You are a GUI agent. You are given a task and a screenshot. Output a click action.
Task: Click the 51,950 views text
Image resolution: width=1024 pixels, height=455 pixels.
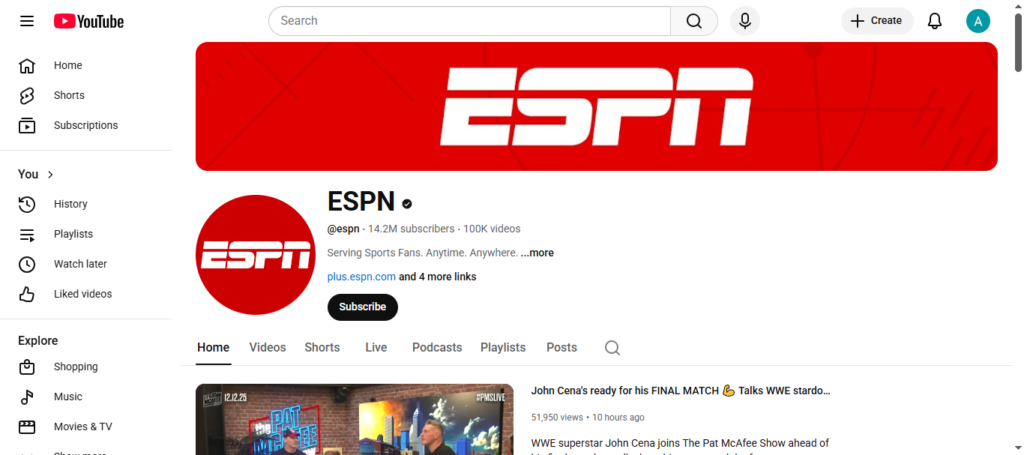pos(556,417)
